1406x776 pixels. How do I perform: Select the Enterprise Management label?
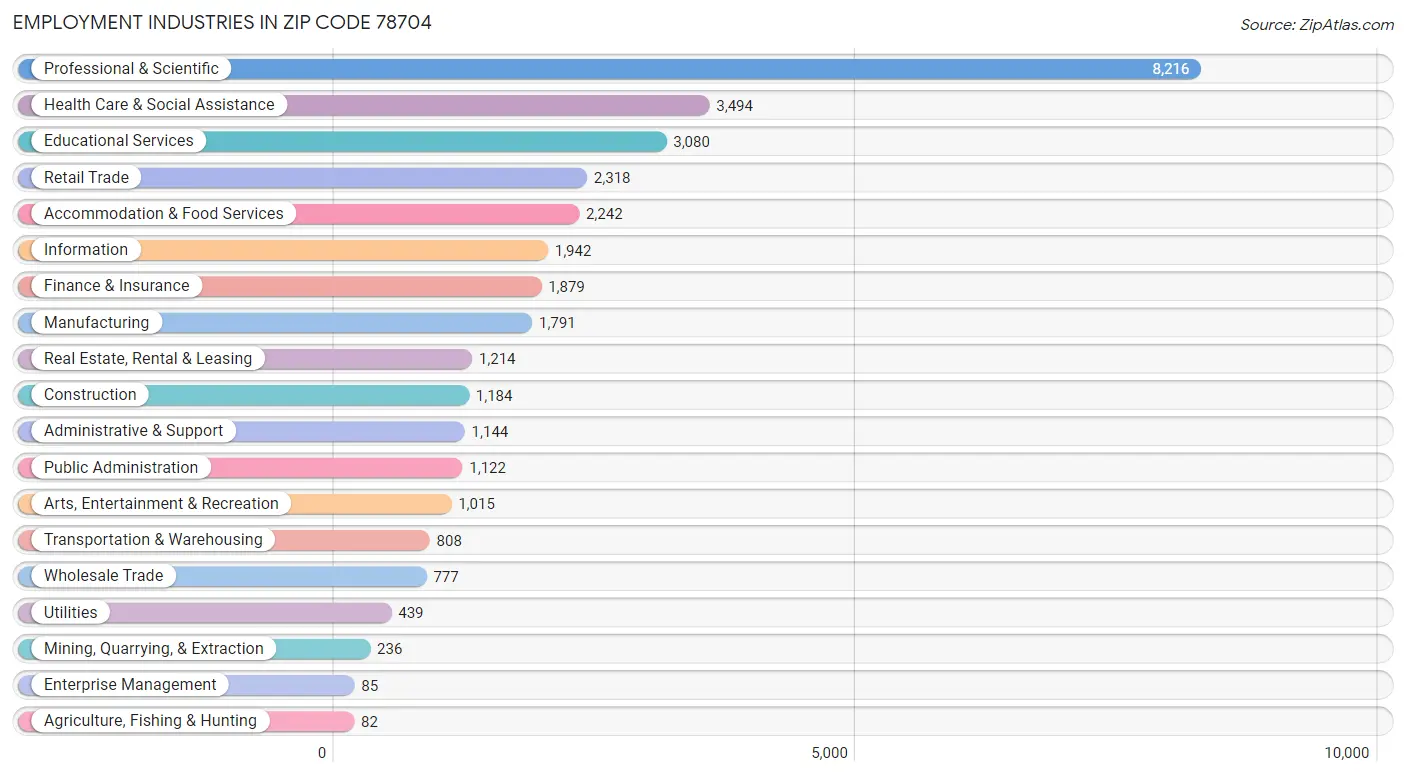pos(130,685)
